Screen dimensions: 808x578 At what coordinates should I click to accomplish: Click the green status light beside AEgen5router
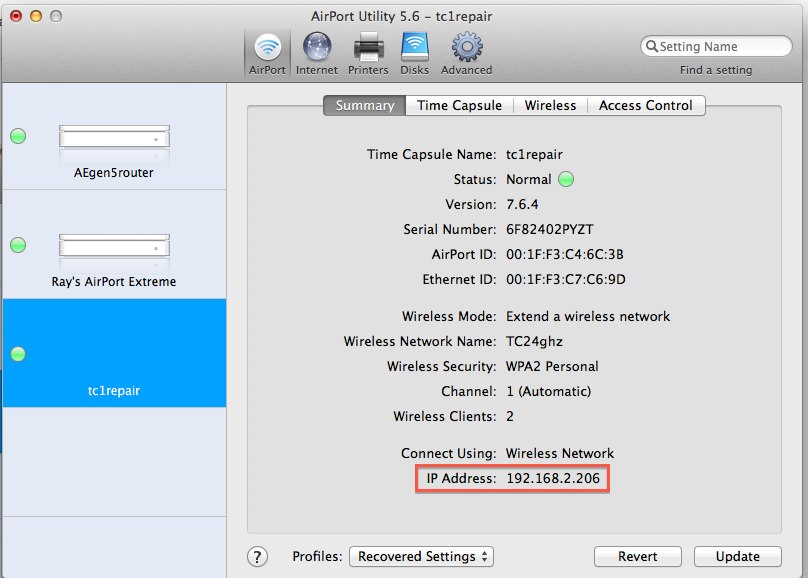18,137
